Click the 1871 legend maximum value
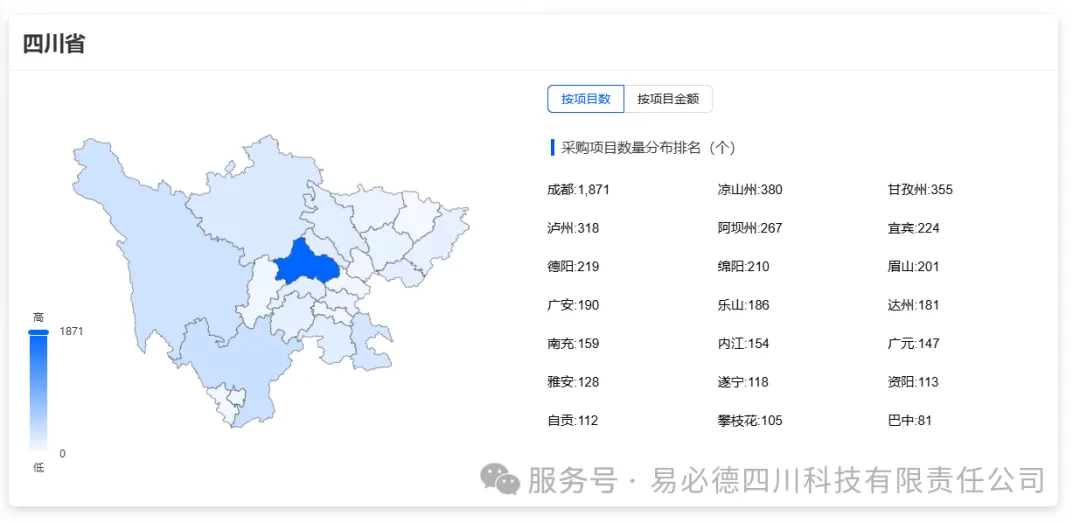This screenshot has height=523, width=1080. click(72, 331)
